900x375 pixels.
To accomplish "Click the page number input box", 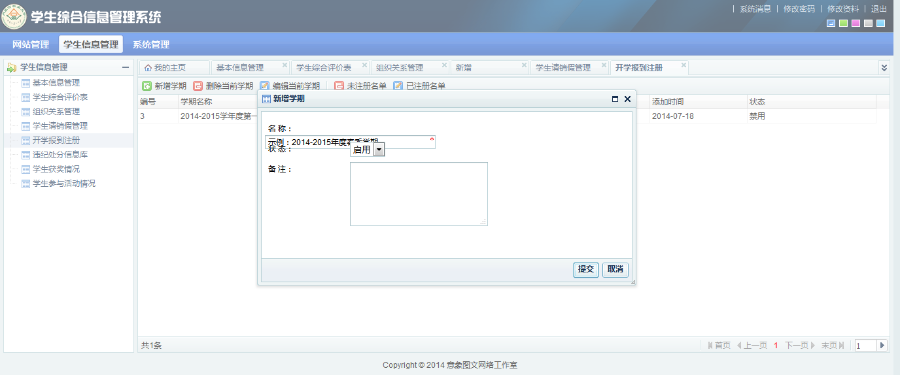I will [x=865, y=345].
